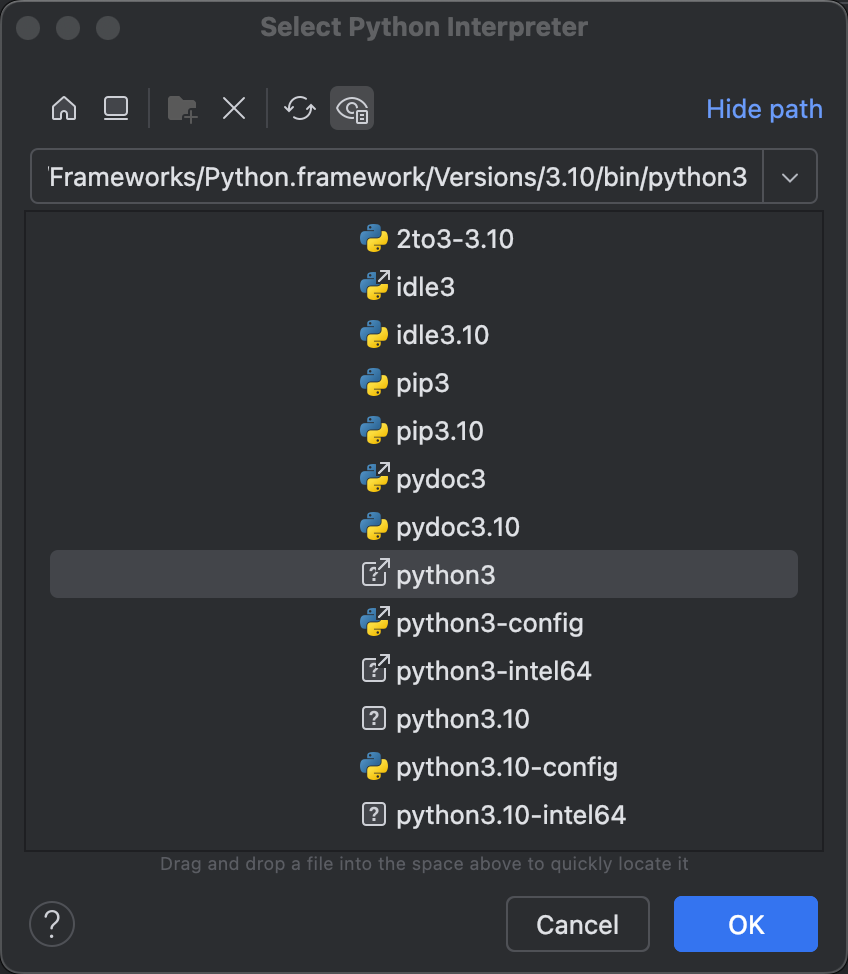The height and width of the screenshot is (974, 848).
Task: Create a new folder icon
Action: click(x=183, y=109)
